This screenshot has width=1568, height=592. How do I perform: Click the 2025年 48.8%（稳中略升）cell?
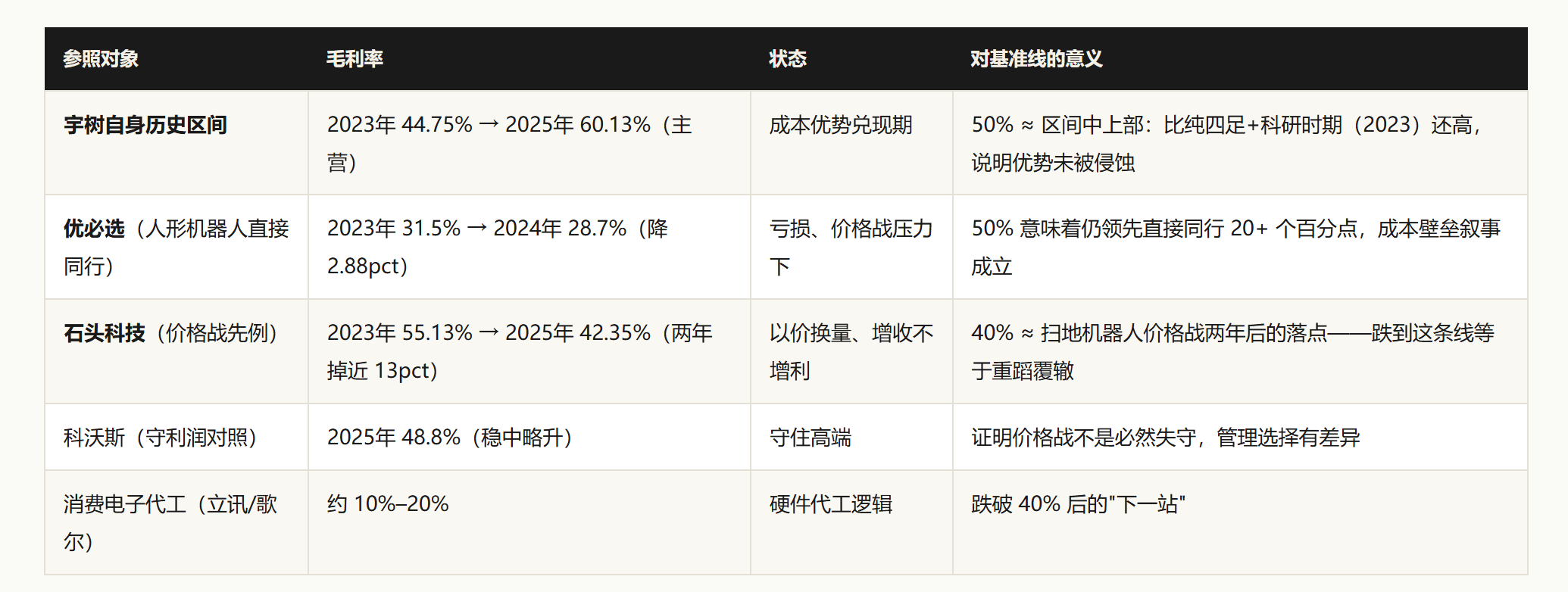(529, 437)
